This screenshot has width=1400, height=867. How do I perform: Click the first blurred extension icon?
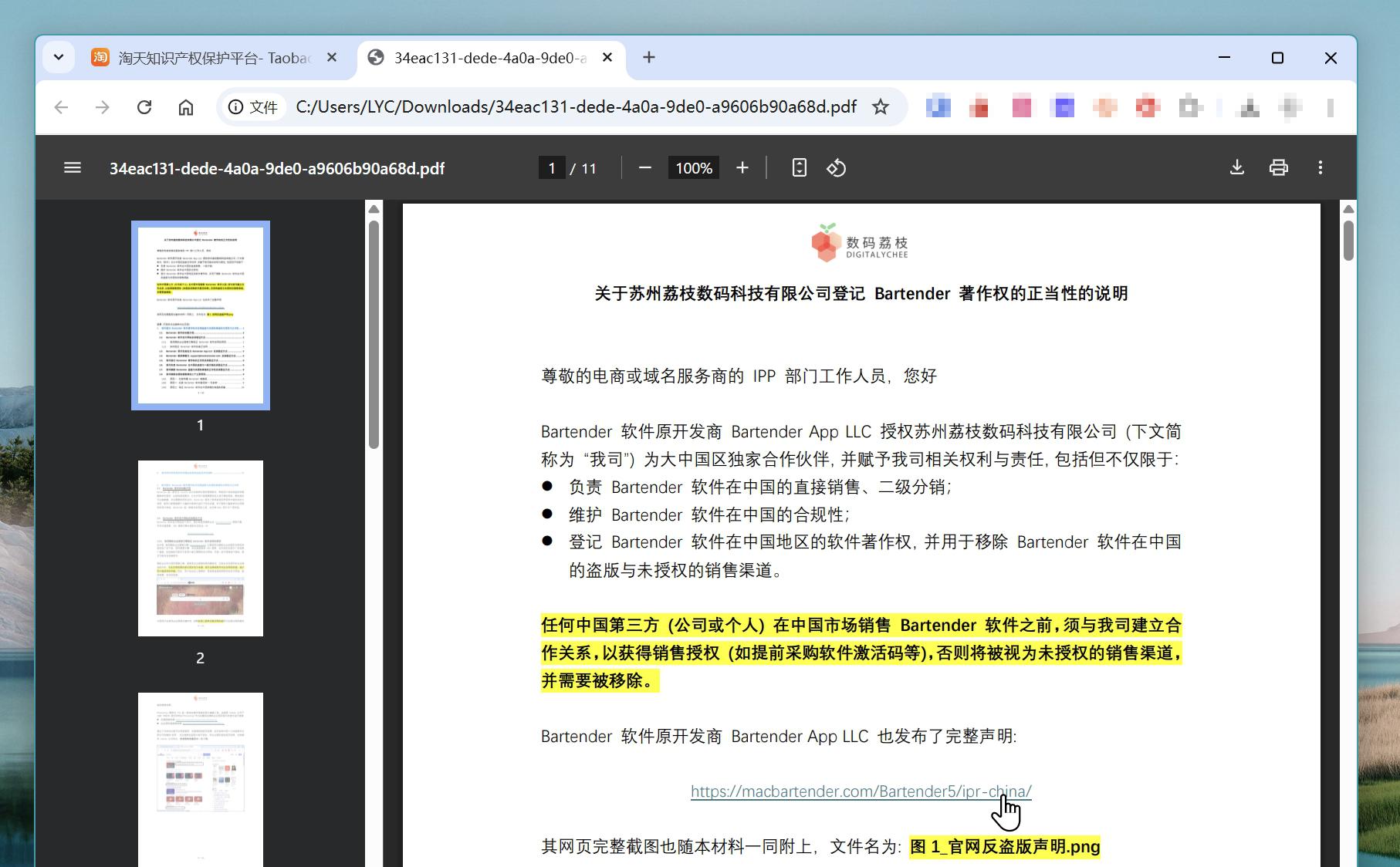pyautogui.click(x=938, y=107)
